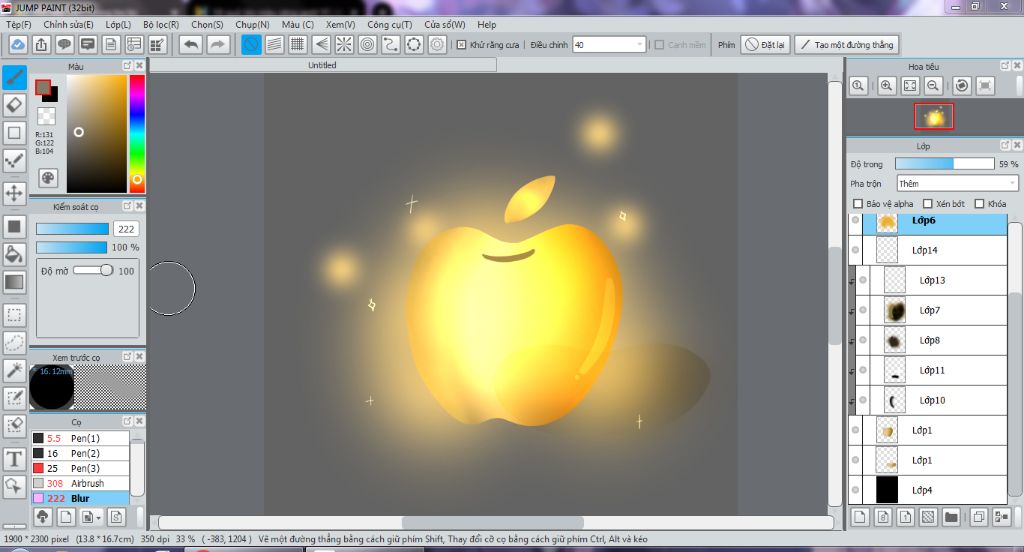This screenshot has width=1024, height=552.
Task: Enable curve snap guide
Action: pos(391,44)
